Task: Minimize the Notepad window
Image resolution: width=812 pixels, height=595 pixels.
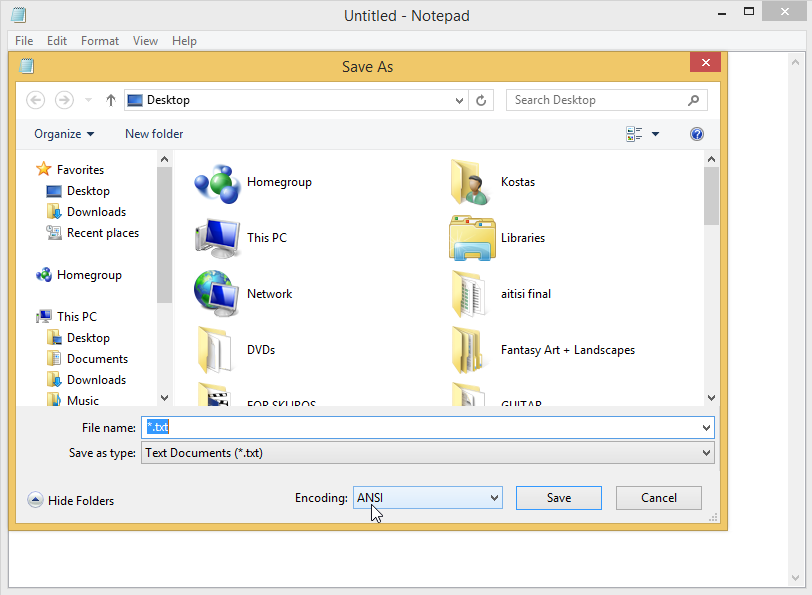Action: 722,13
